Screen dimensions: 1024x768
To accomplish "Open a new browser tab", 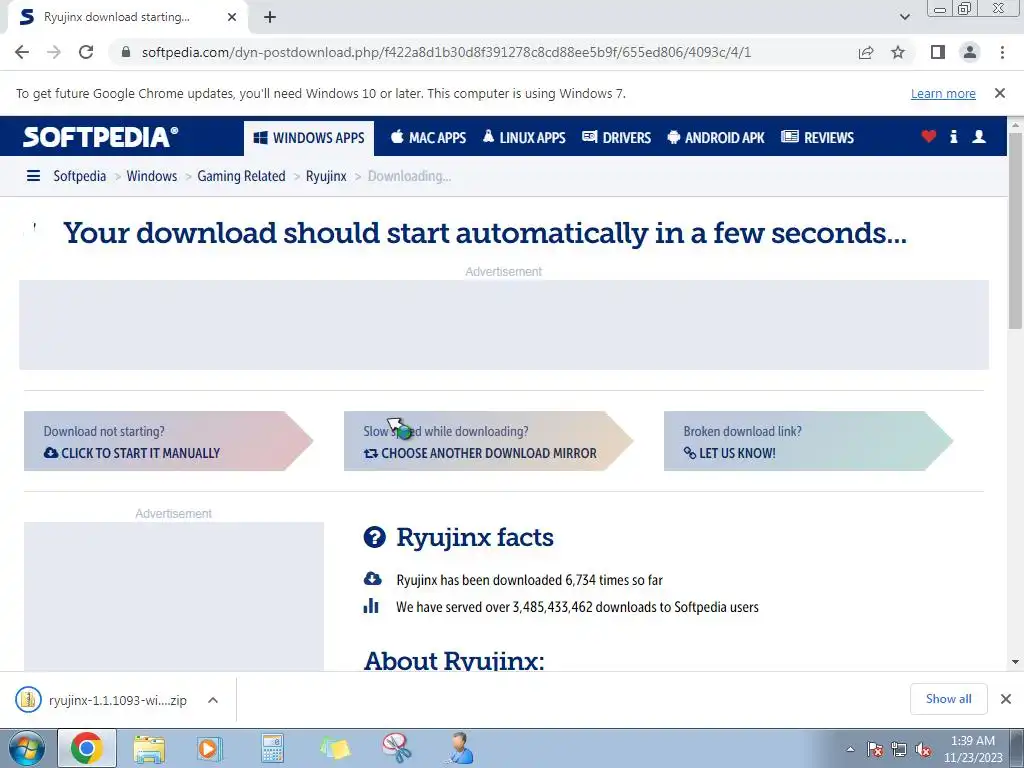I will pyautogui.click(x=270, y=18).
